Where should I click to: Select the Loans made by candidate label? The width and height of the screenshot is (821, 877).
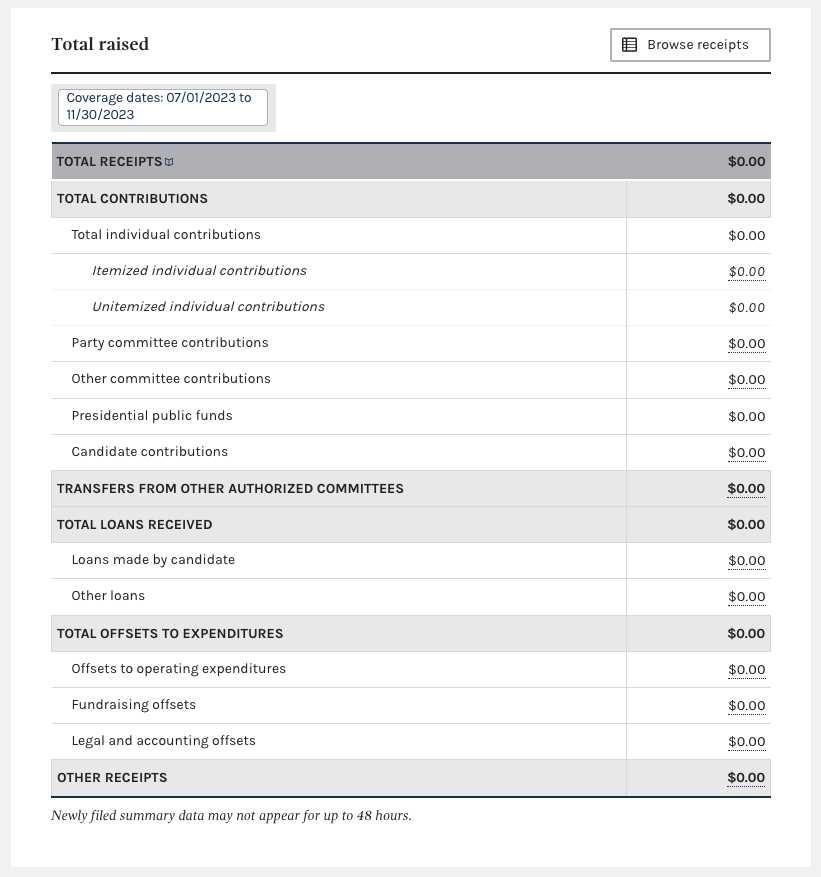[x=153, y=560]
